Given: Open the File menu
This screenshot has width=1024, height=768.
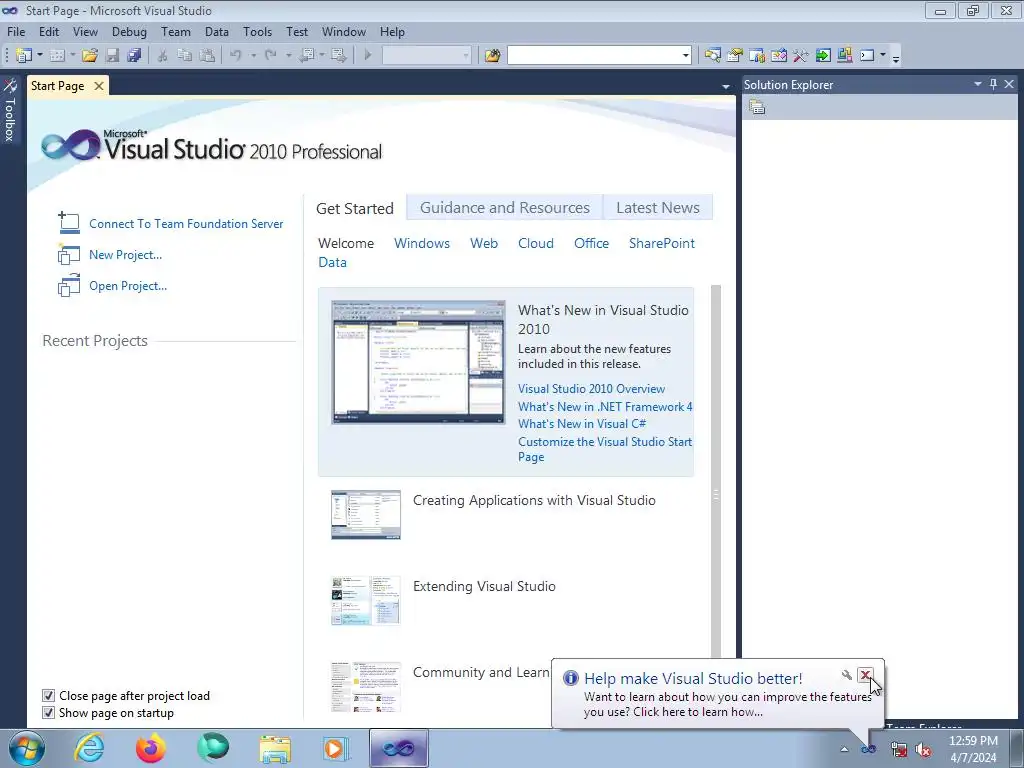Looking at the screenshot, I should tap(16, 31).
